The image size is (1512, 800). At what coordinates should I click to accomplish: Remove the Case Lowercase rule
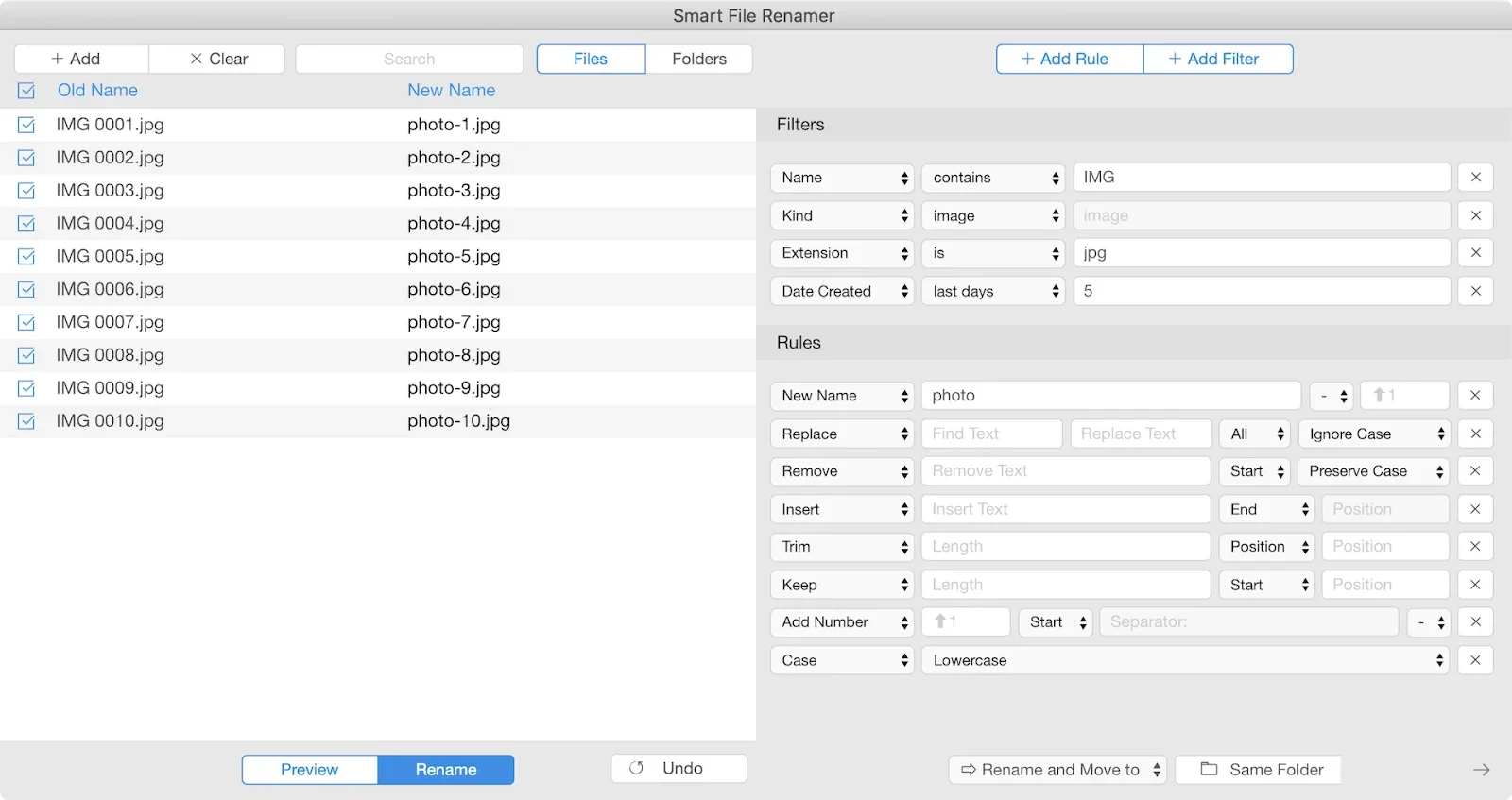[1475, 660]
